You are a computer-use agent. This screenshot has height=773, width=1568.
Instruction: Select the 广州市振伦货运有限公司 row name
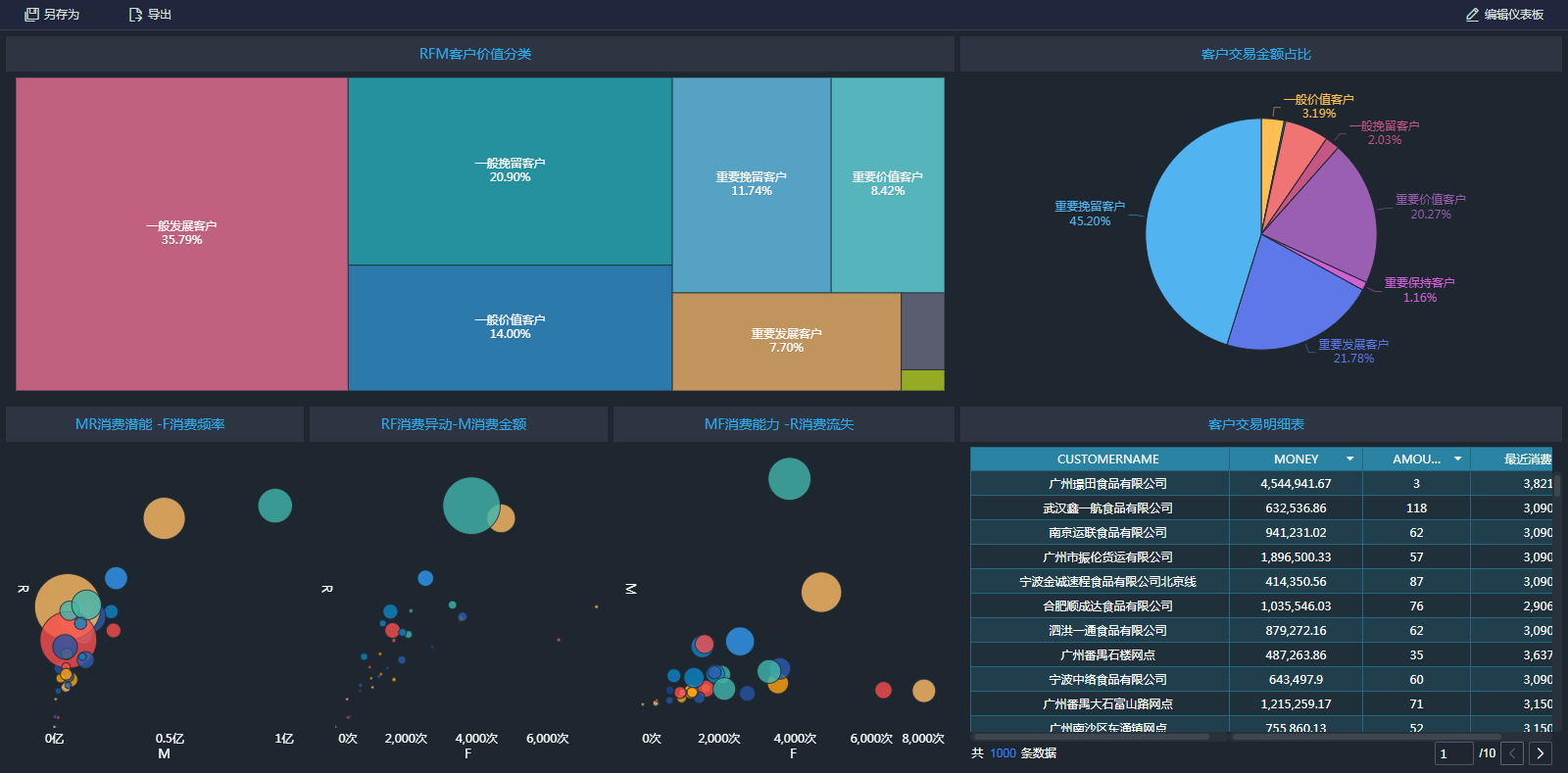pyautogui.click(x=1107, y=556)
